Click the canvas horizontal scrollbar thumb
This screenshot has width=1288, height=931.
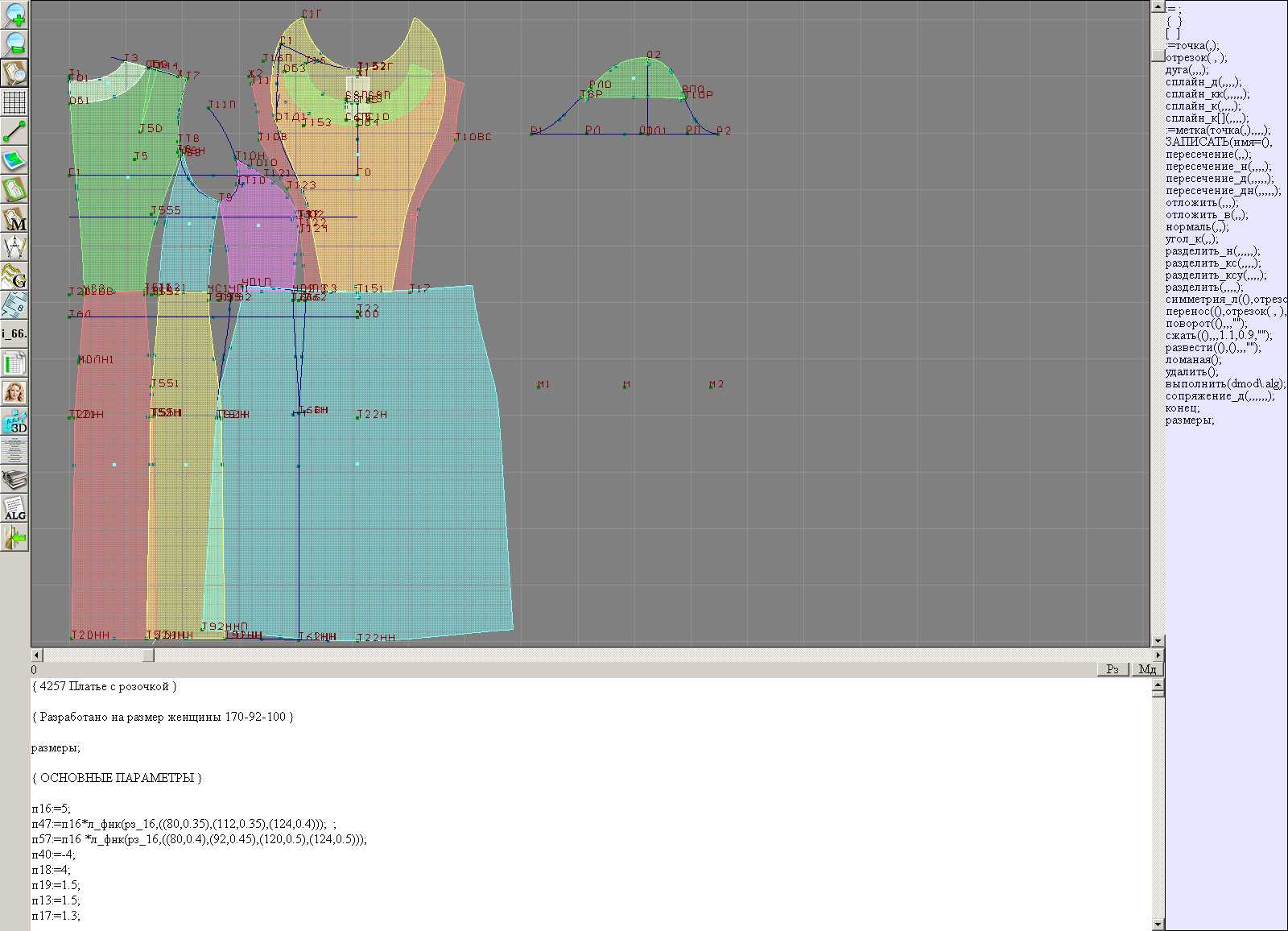[x=148, y=656]
